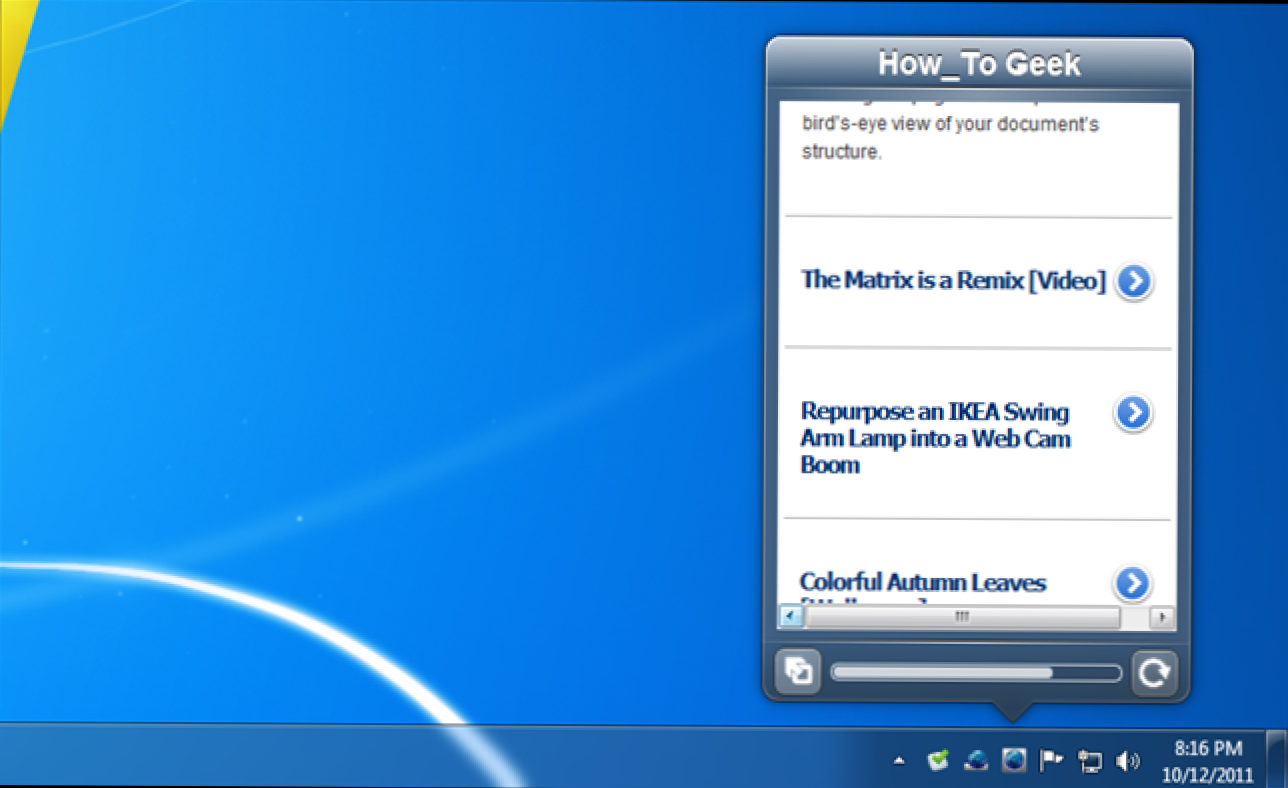The width and height of the screenshot is (1288, 788).
Task: Open the Action Center flag icon
Action: tap(1051, 761)
